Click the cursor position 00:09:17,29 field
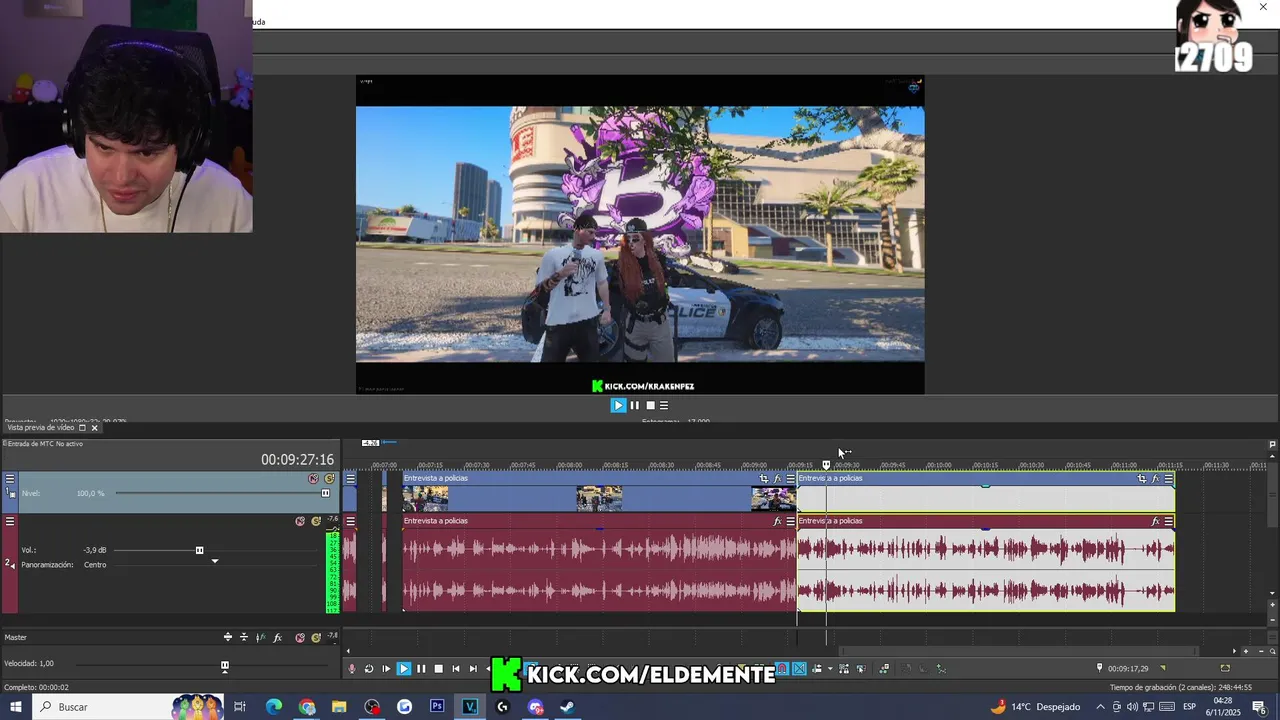 coord(1128,669)
